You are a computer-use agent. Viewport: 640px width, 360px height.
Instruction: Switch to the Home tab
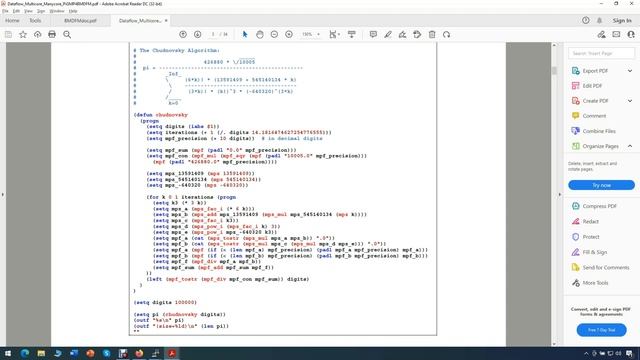click(12, 20)
